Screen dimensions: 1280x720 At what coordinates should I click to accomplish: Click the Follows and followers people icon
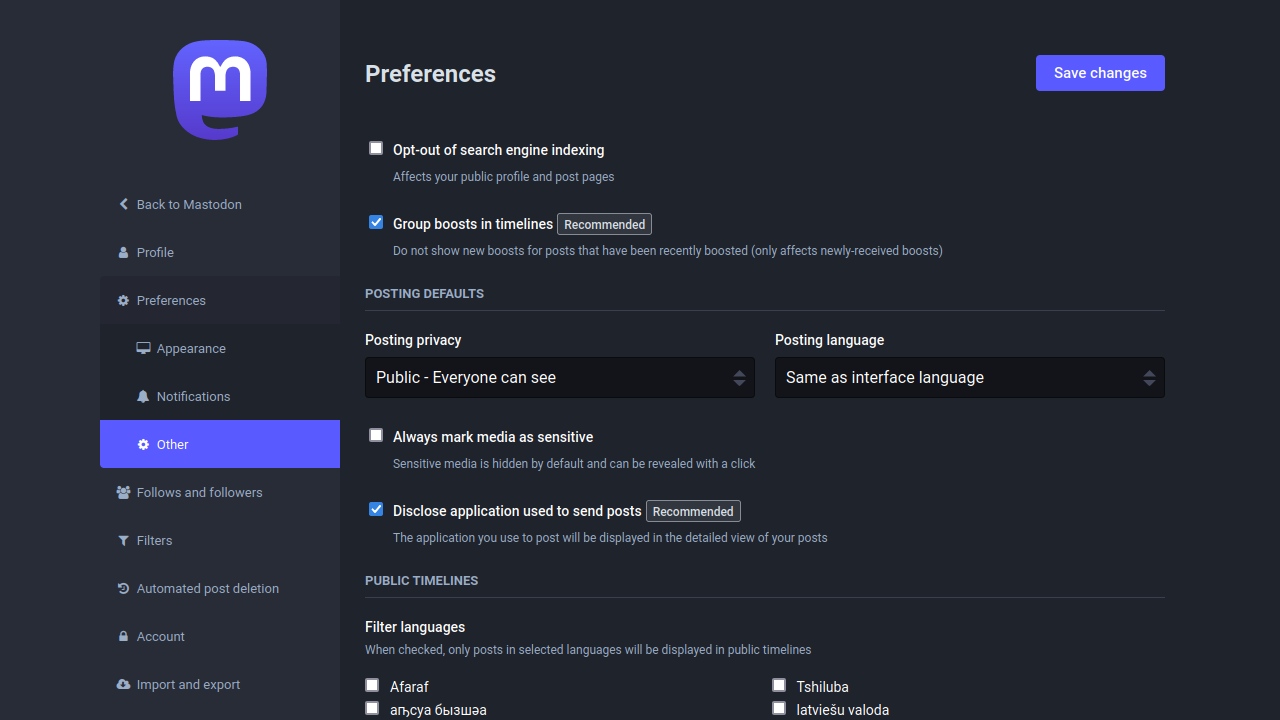coord(122,492)
